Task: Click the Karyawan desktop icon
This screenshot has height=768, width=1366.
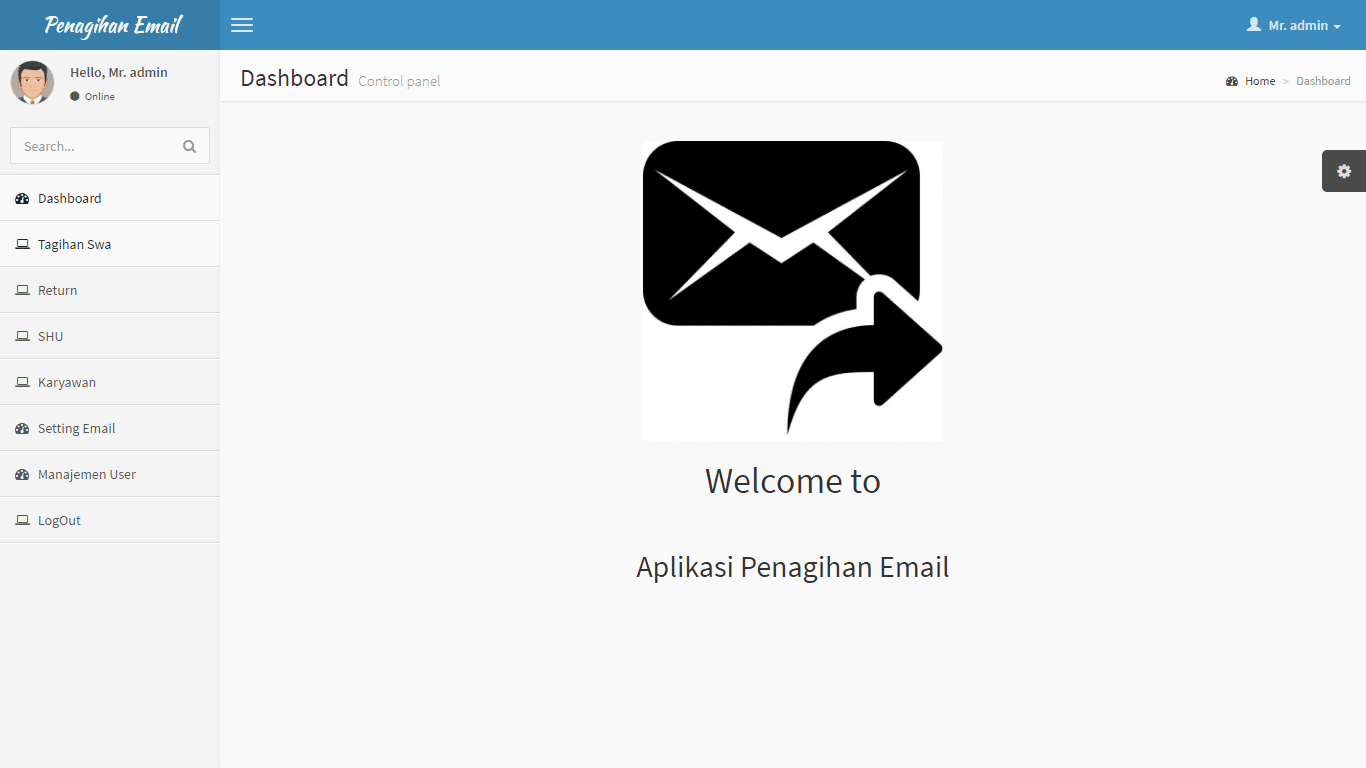Action: pyautogui.click(x=21, y=381)
